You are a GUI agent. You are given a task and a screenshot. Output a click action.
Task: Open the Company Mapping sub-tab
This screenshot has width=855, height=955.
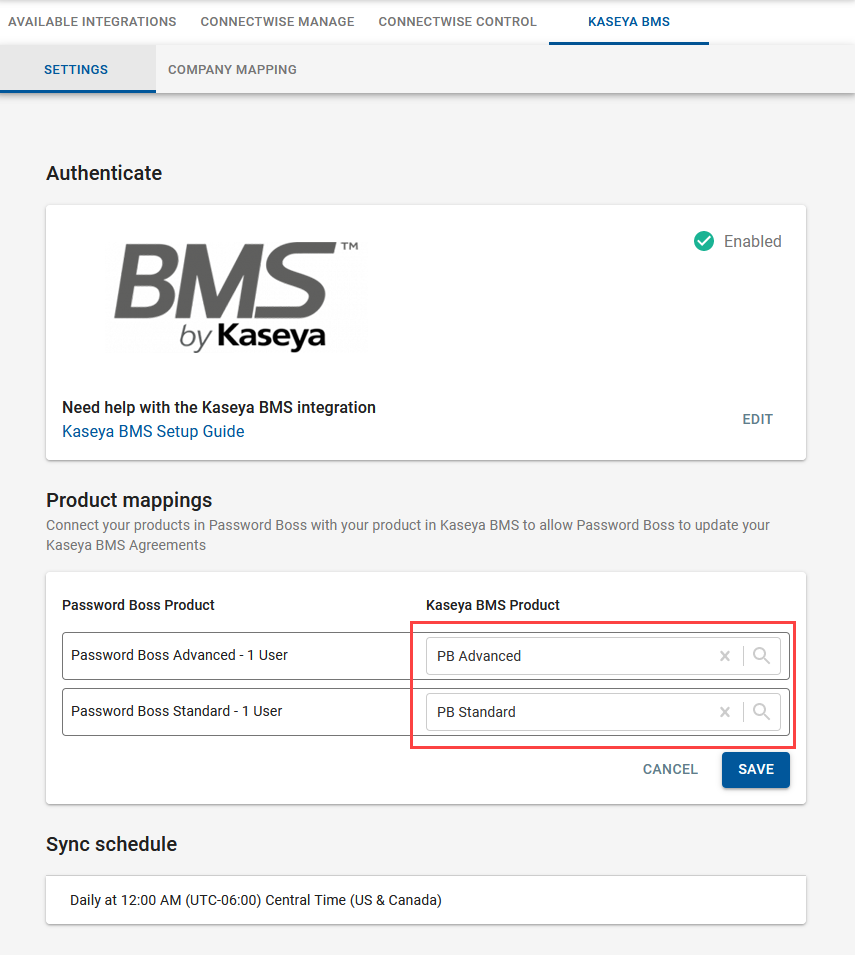[x=232, y=69]
